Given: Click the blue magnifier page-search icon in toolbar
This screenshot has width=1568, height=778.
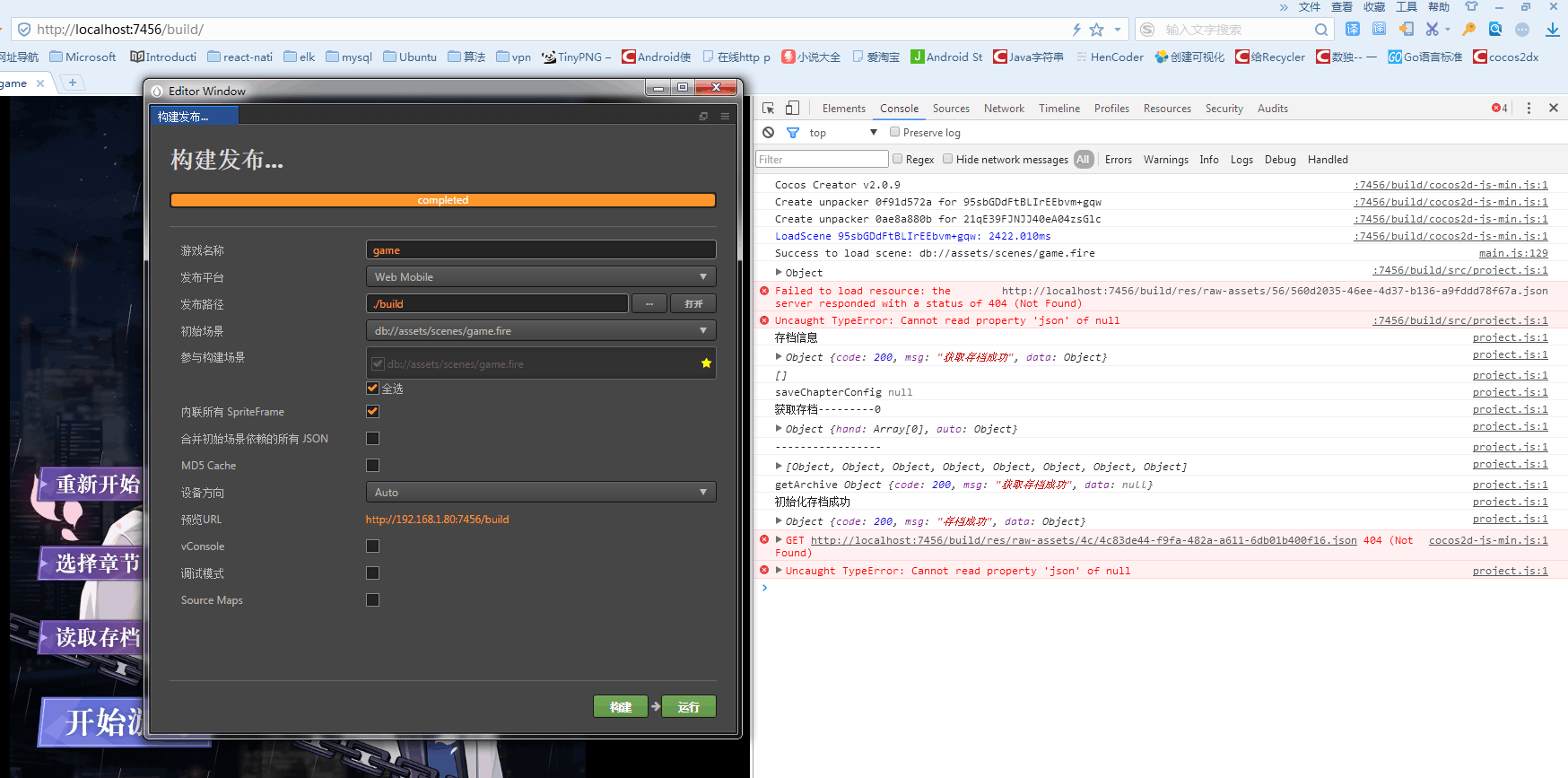Looking at the screenshot, I should coord(1495,30).
